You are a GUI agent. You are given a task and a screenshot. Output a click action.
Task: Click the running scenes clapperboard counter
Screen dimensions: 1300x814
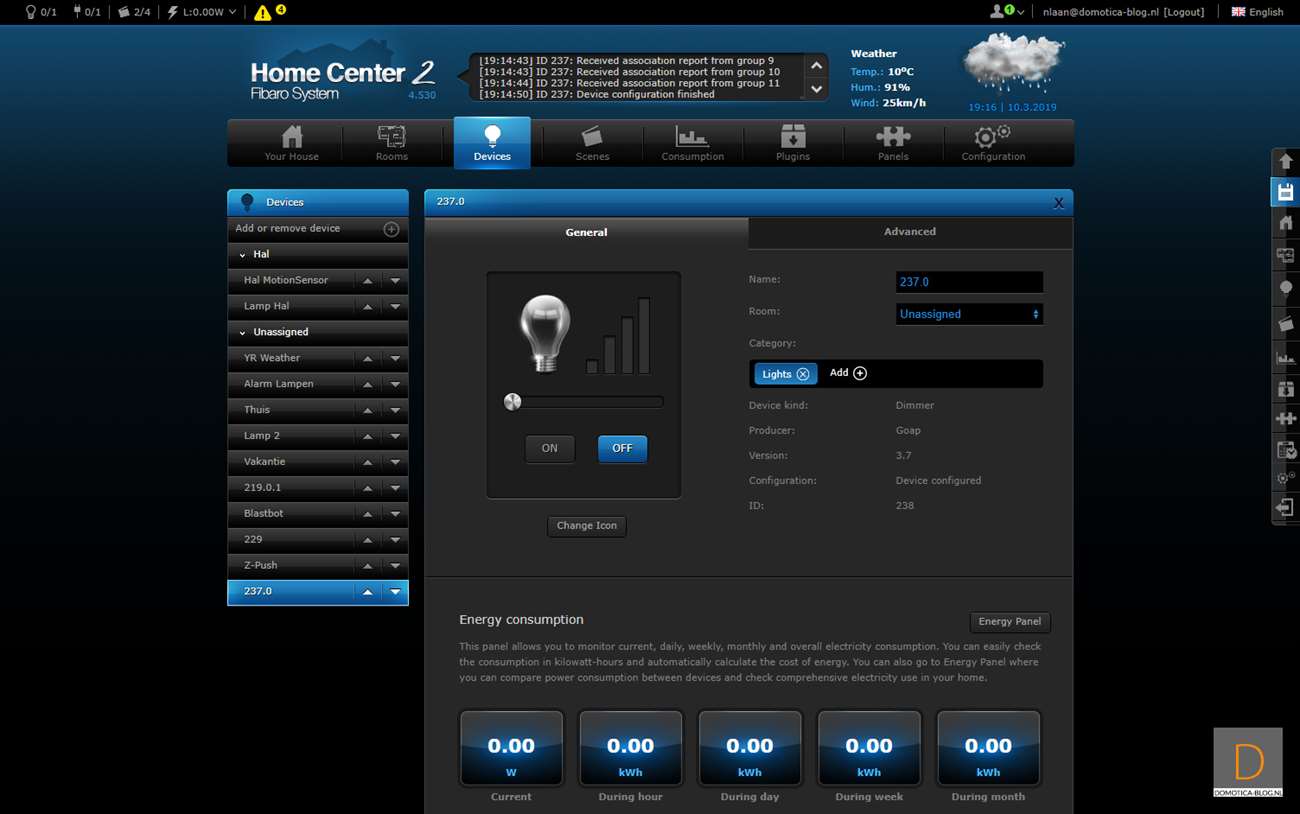pos(124,12)
